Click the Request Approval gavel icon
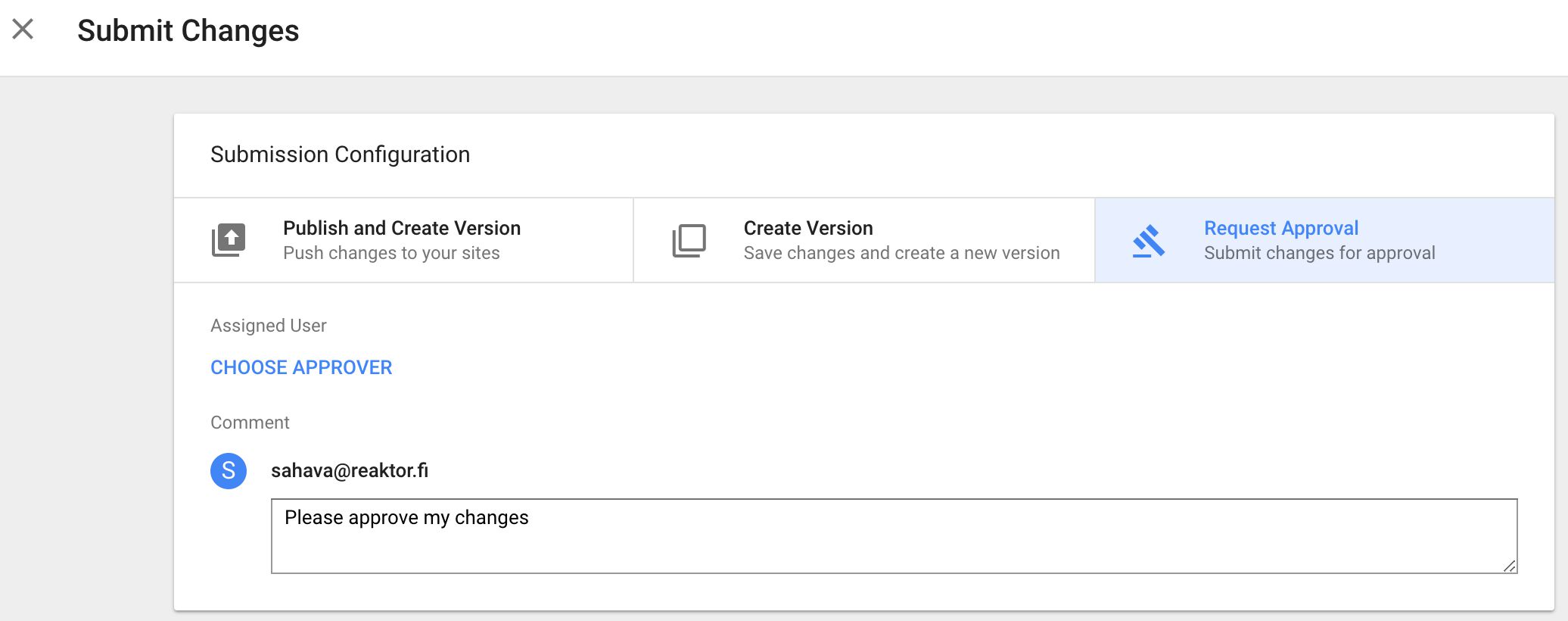Screen dimensions: 1568x621 pos(1149,241)
